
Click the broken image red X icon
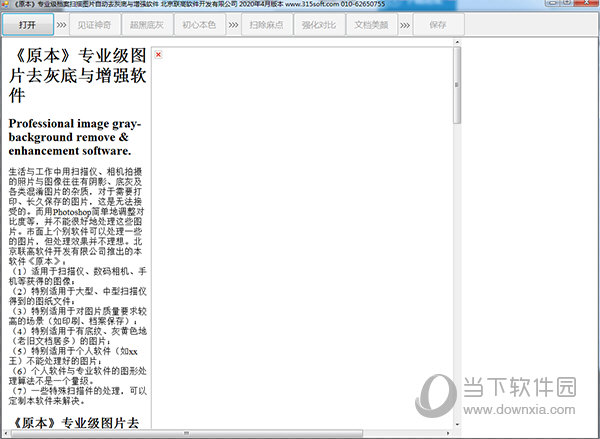point(158,54)
